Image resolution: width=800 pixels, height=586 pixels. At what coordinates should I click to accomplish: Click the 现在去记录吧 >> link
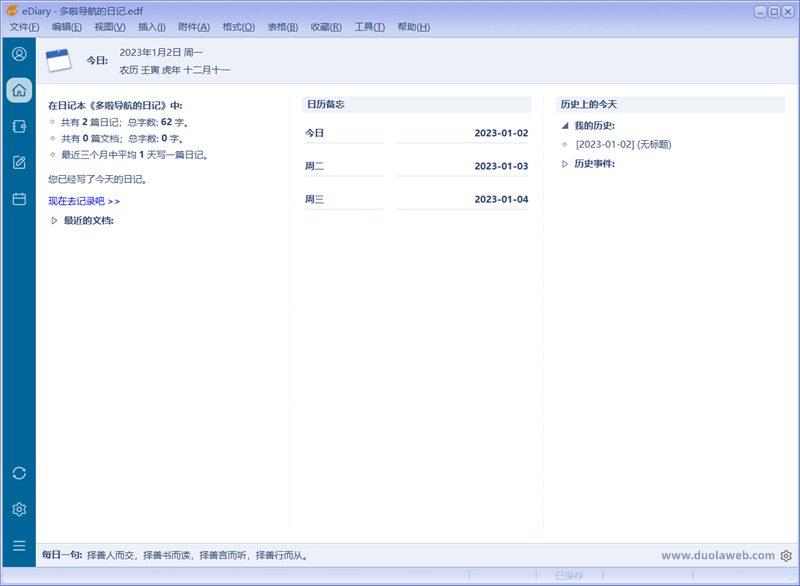pyautogui.click(x=84, y=201)
